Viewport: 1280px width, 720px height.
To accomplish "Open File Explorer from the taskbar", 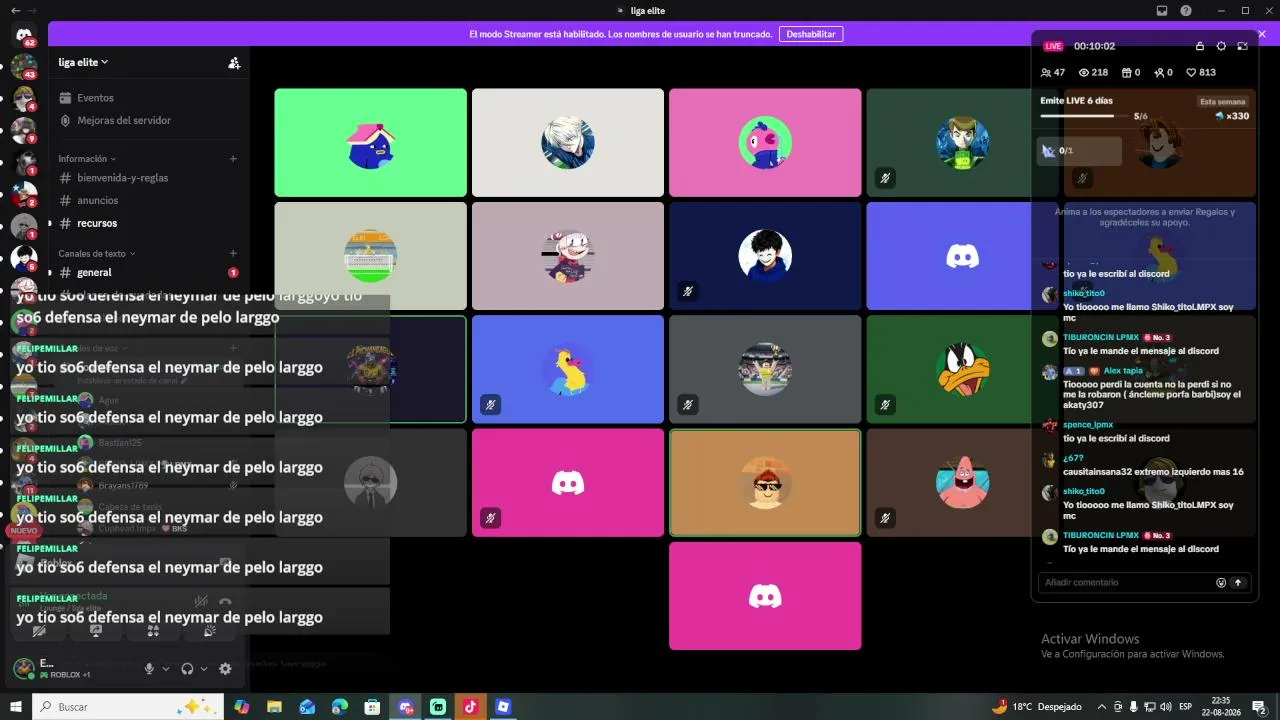I will [x=274, y=707].
